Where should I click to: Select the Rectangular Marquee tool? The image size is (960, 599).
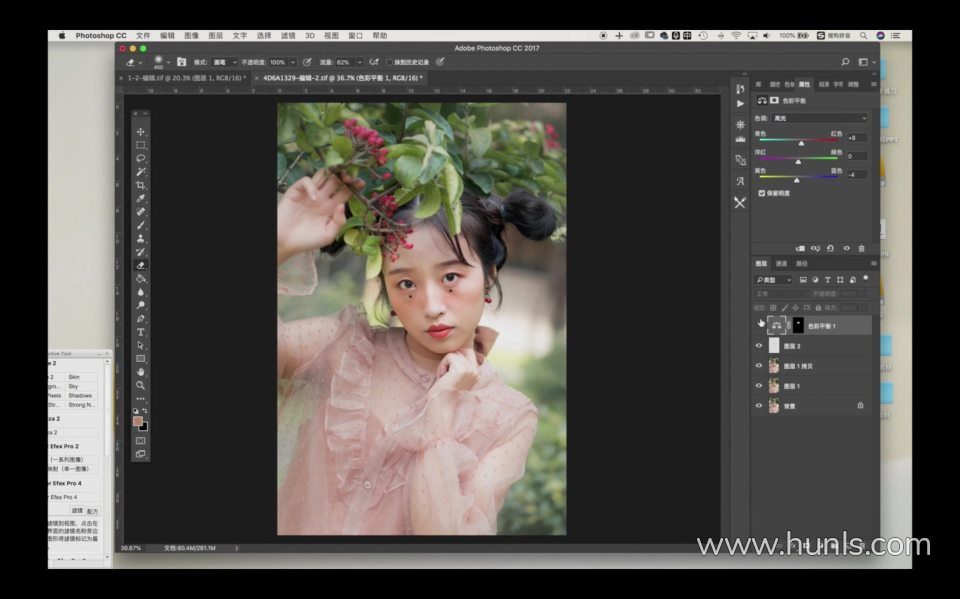141,145
